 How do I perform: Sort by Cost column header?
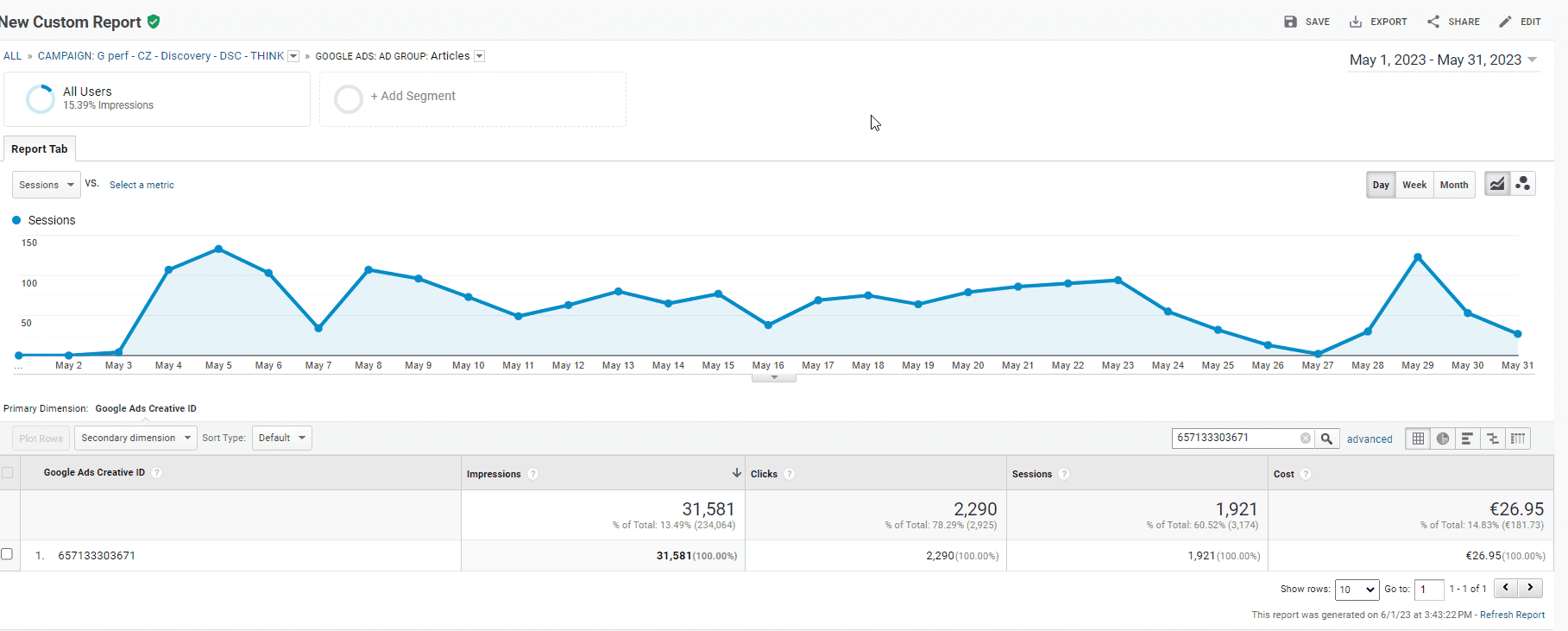(1284, 474)
